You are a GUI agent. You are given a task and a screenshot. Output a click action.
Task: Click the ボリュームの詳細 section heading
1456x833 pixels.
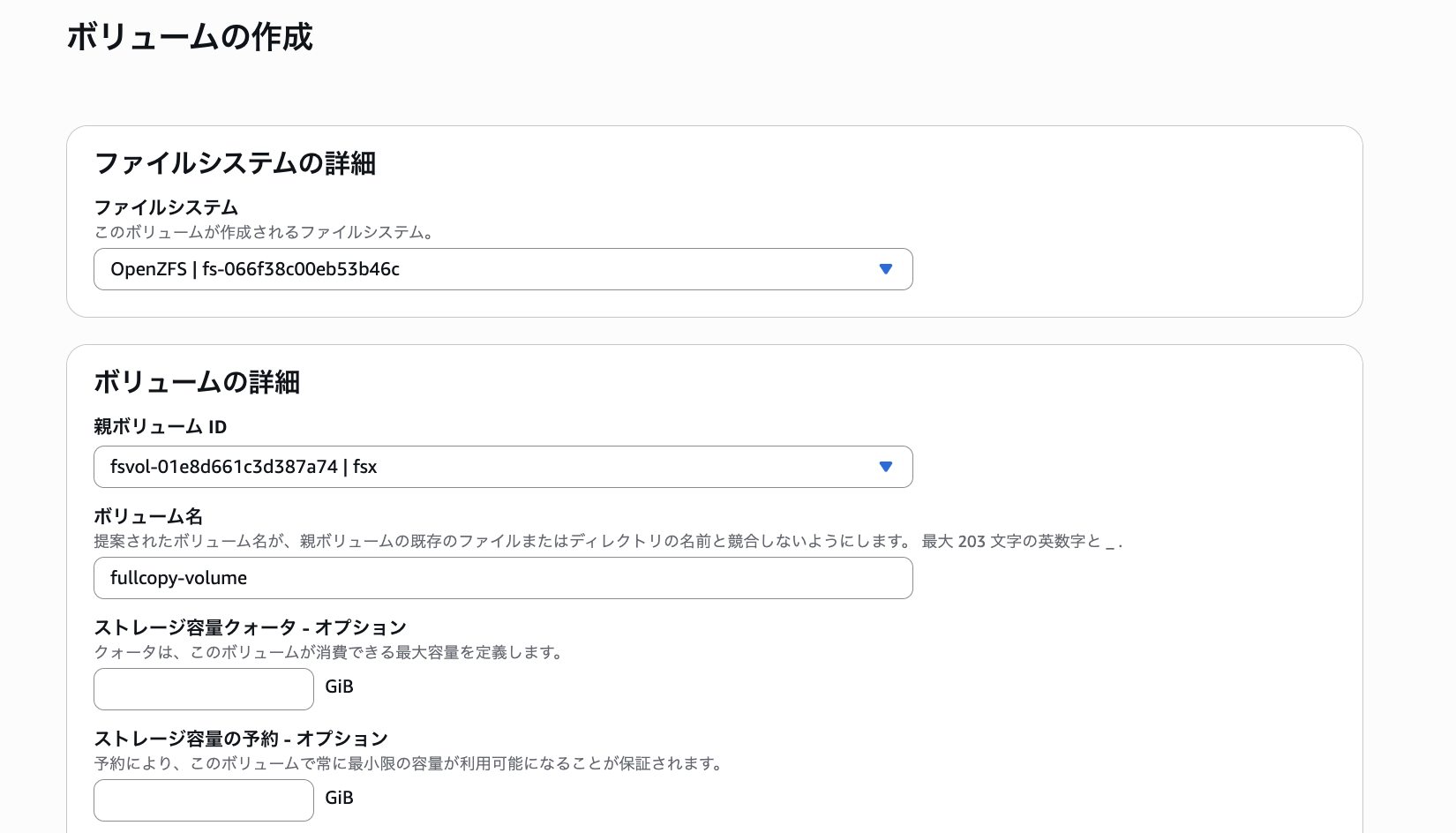point(197,382)
